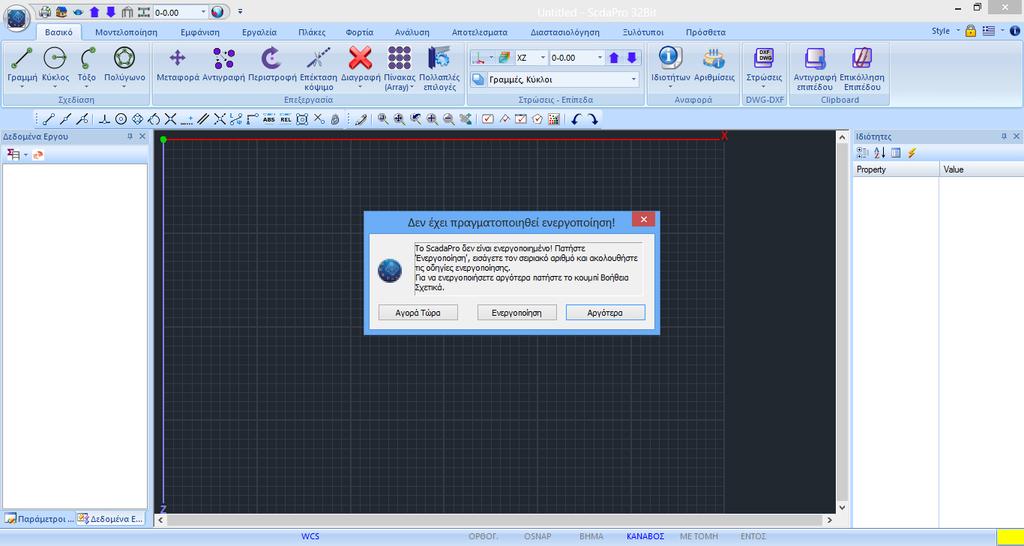Switch to the Διαστασιολόγηση ribbon tab
This screenshot has height=546, width=1024.
[x=566, y=32]
